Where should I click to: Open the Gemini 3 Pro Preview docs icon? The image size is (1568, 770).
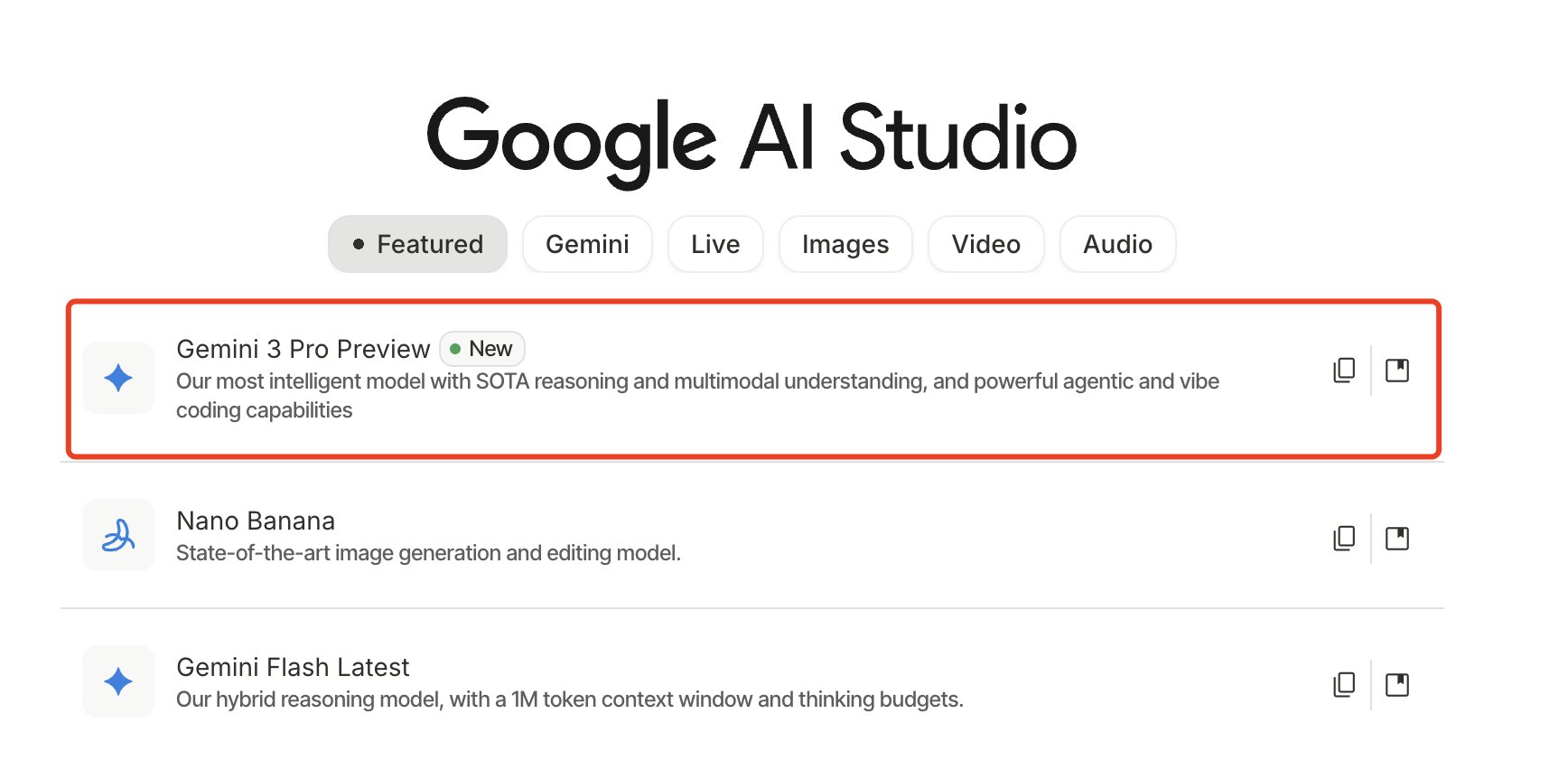(x=1397, y=371)
